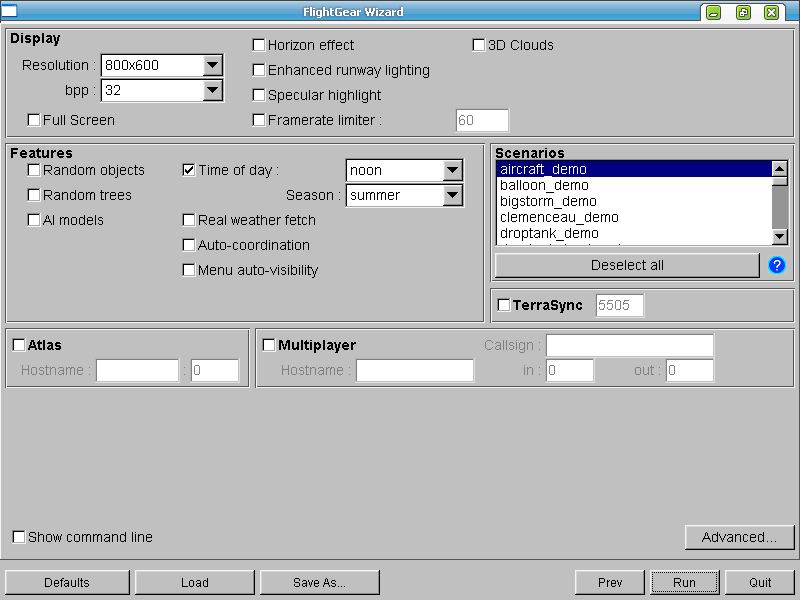Click Scenarios list scroll up arrow
This screenshot has width=800, height=600.
[x=780, y=168]
